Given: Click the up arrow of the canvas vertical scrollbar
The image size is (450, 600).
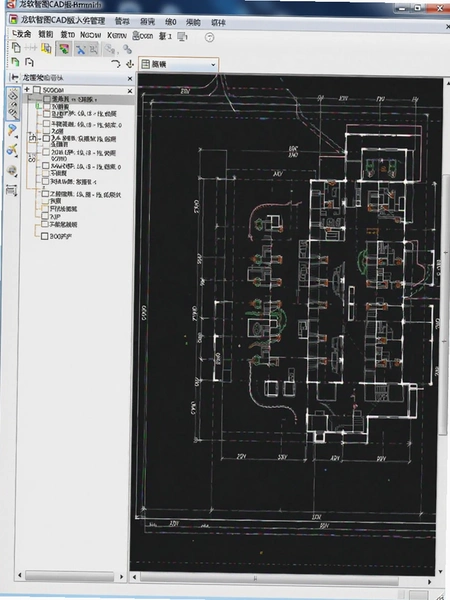Looking at the screenshot, I should point(447,82).
